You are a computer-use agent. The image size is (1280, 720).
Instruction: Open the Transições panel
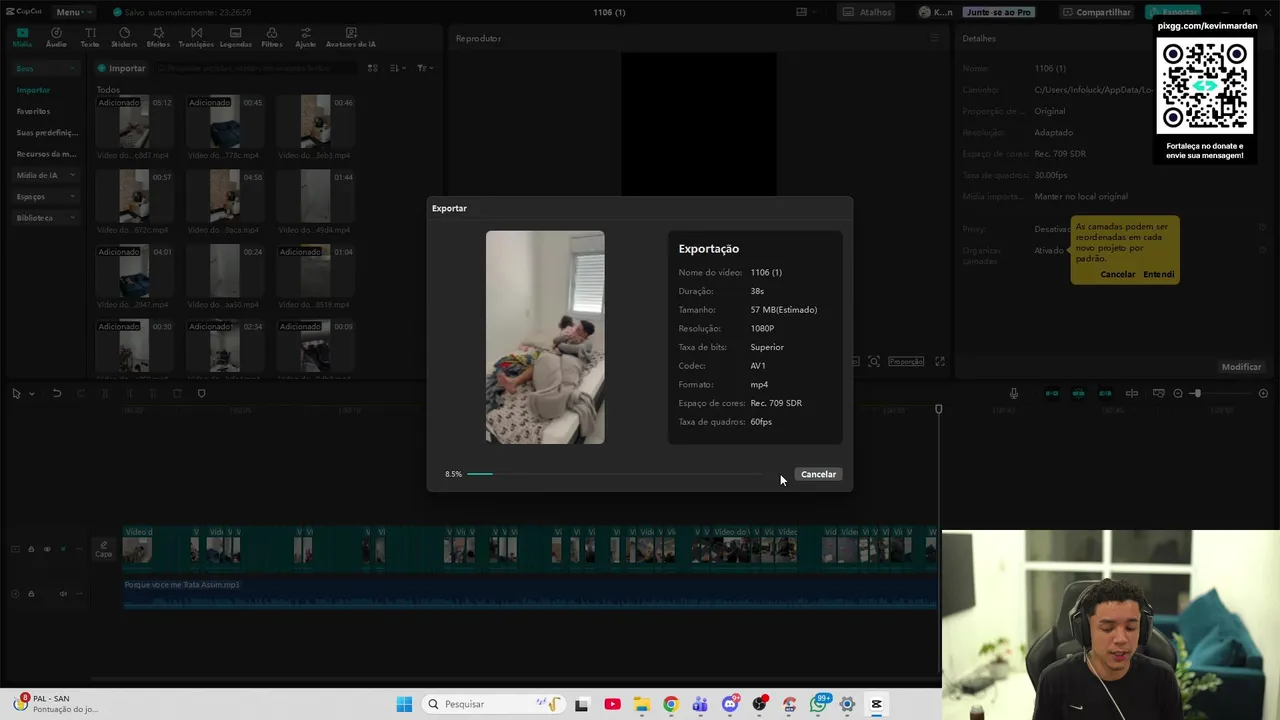(x=196, y=38)
